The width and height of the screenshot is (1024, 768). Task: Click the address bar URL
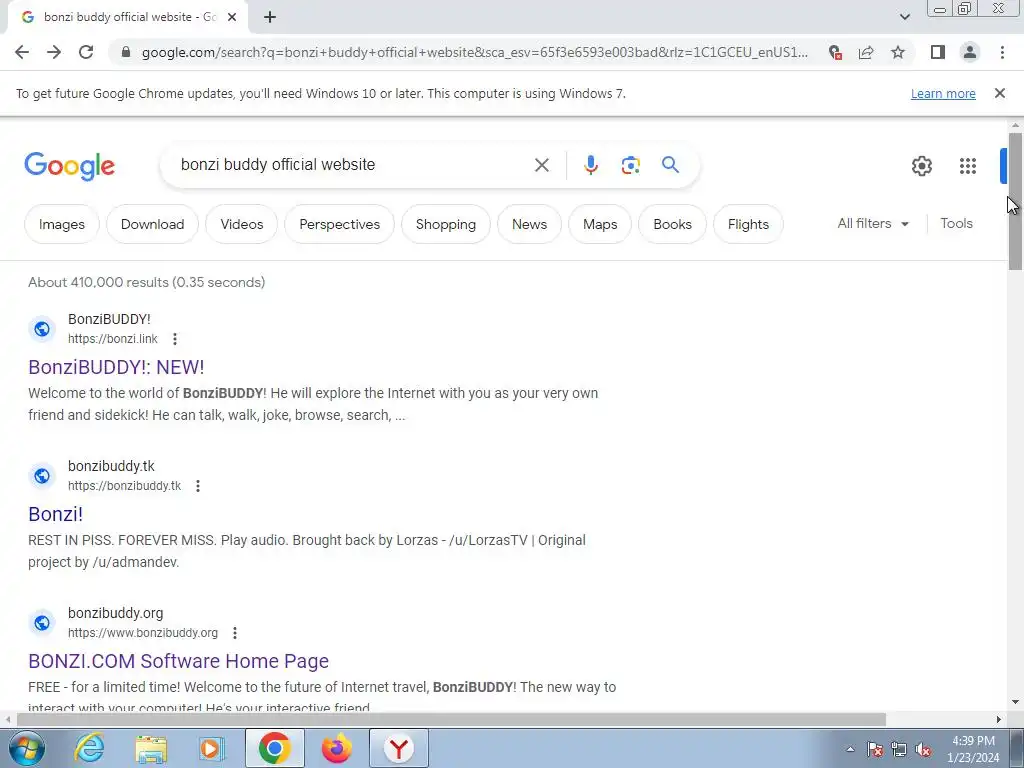(x=474, y=52)
